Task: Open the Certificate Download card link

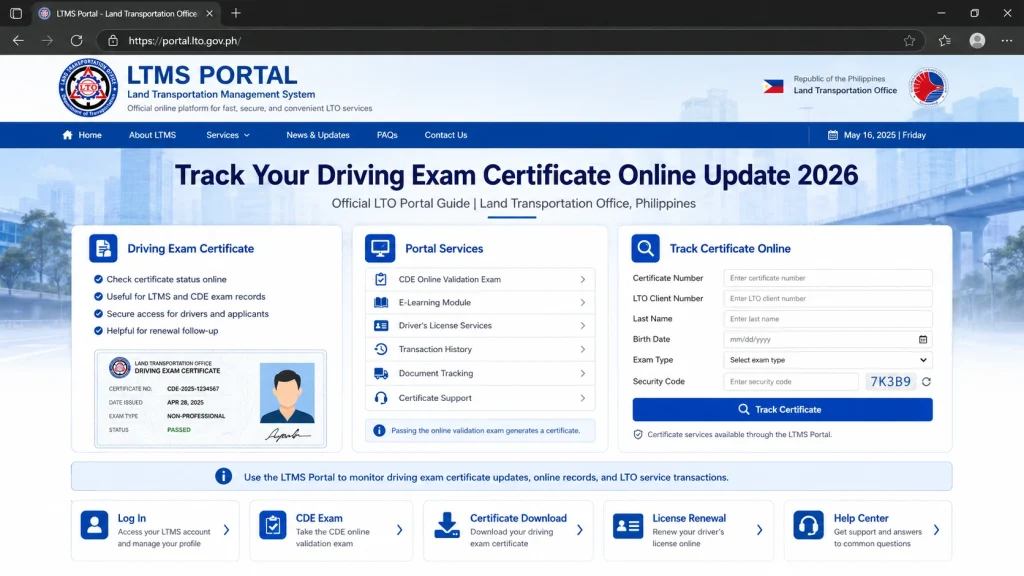Action: (x=508, y=530)
